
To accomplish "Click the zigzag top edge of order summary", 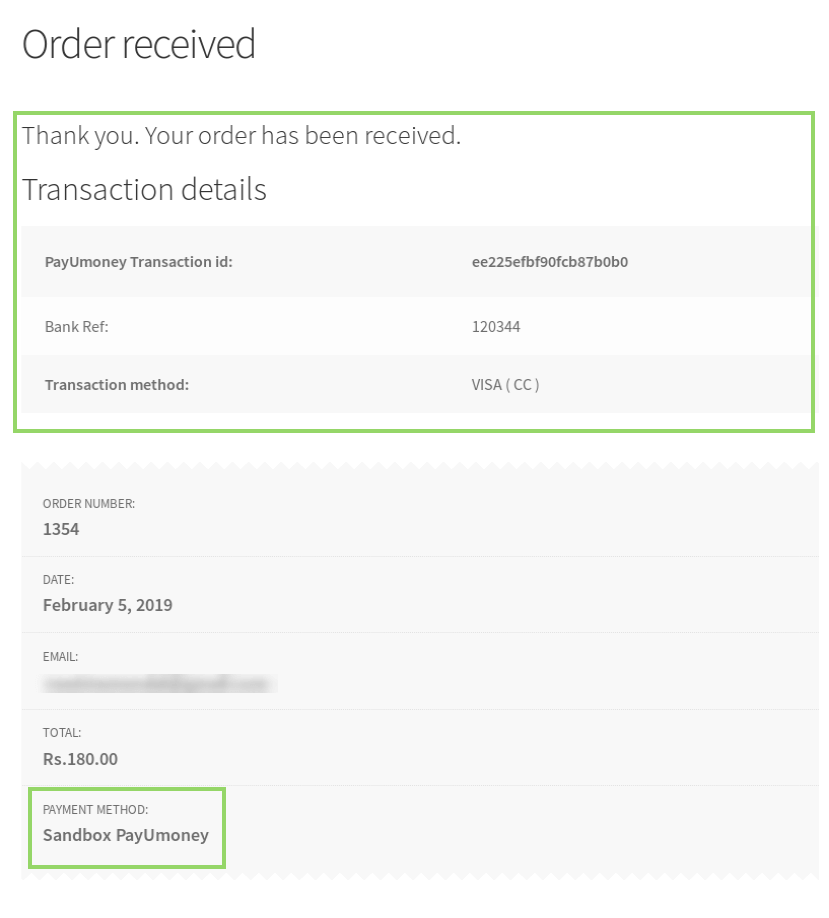I will (420, 466).
